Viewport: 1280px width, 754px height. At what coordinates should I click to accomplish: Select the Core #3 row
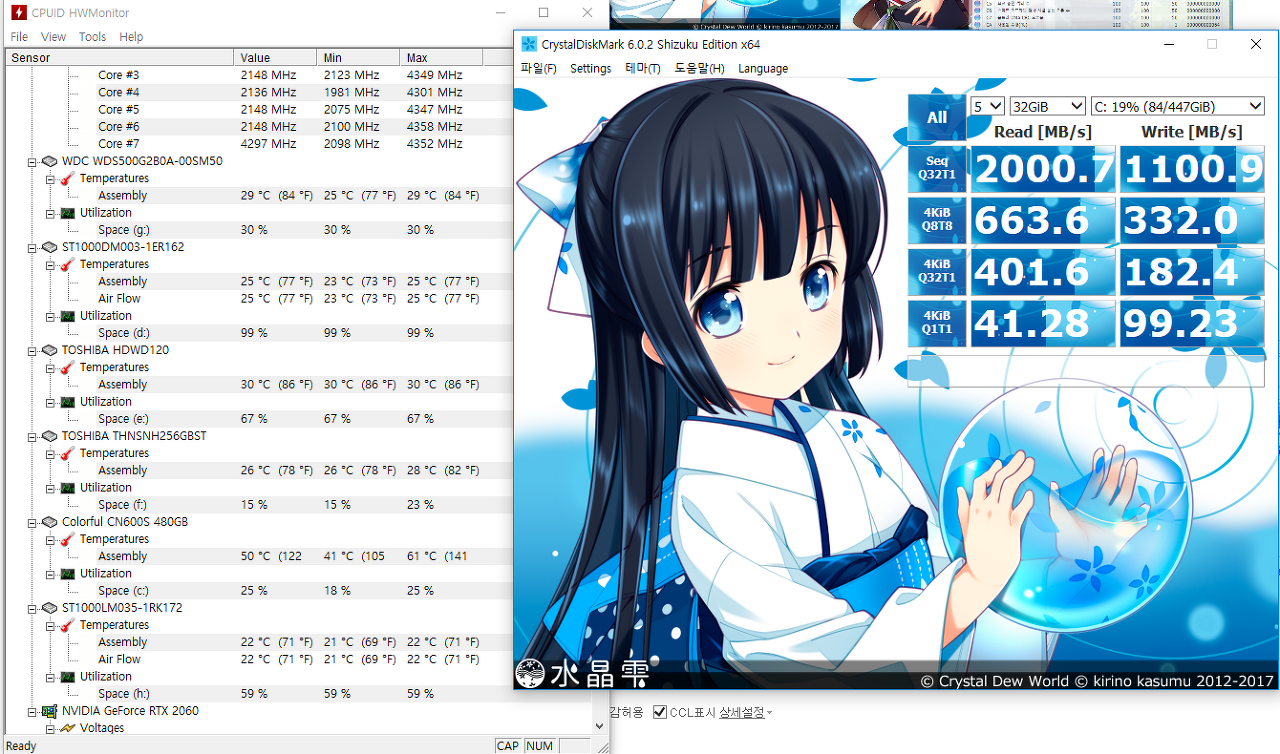pos(256,75)
